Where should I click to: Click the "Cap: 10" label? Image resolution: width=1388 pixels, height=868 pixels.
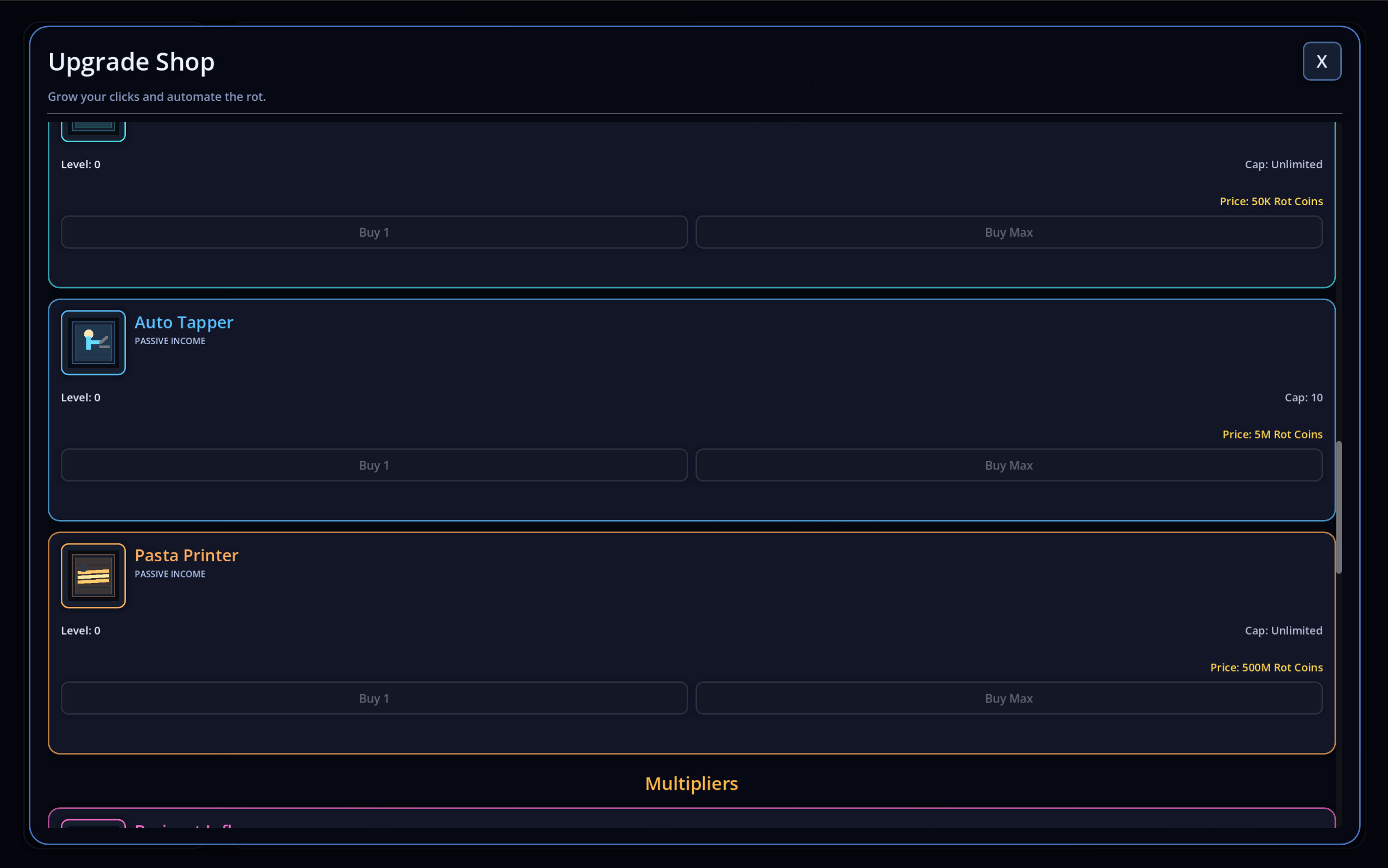[1304, 397]
